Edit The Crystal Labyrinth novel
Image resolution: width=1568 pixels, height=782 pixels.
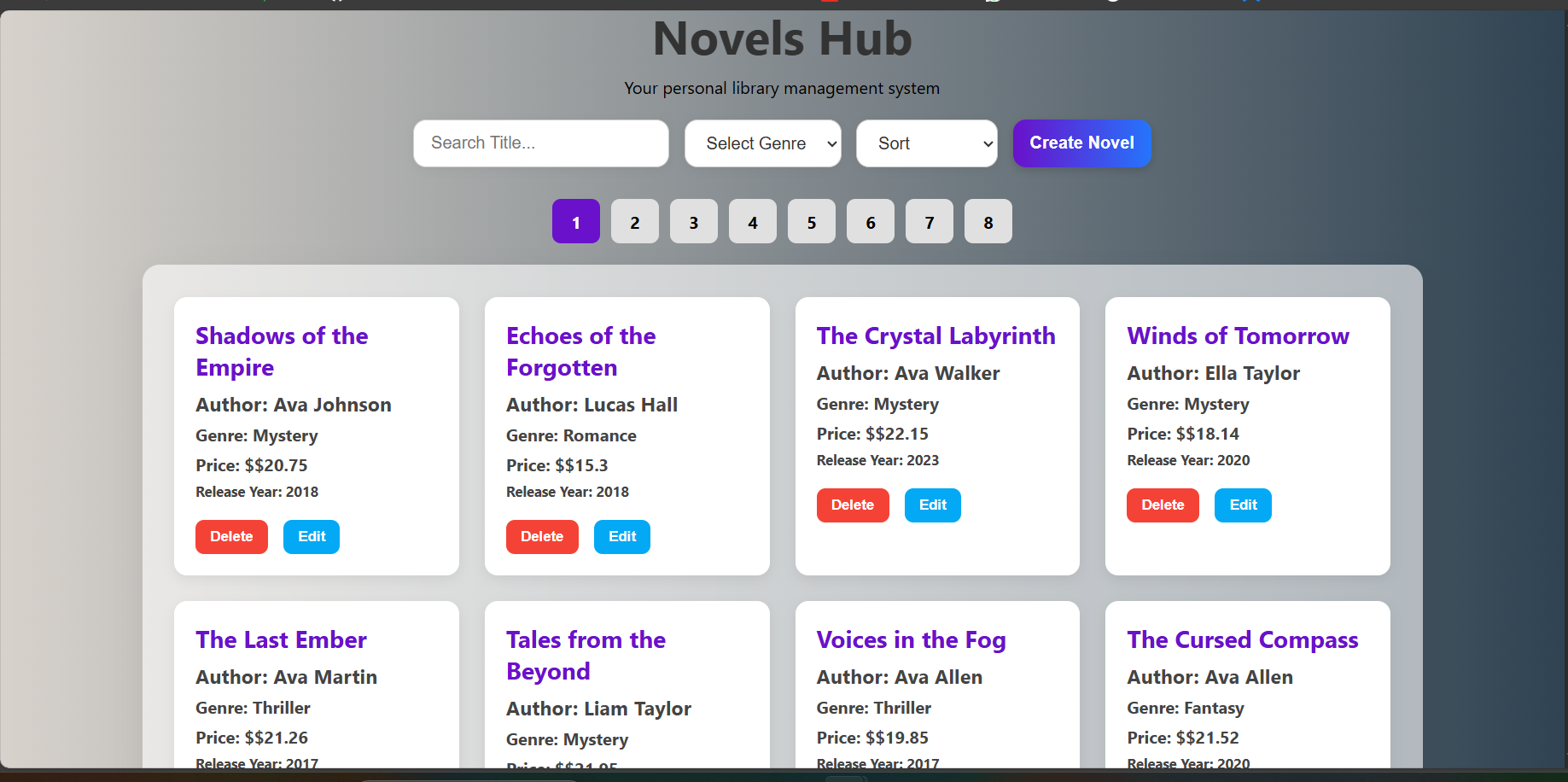[932, 505]
